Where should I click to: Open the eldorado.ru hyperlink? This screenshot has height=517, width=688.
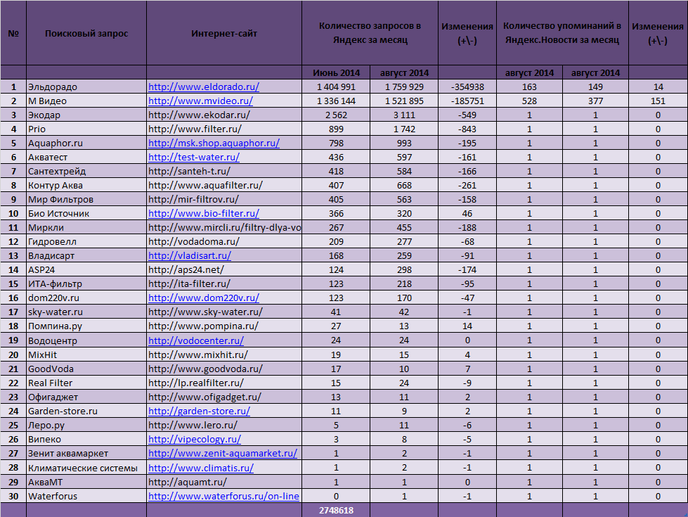click(x=204, y=87)
